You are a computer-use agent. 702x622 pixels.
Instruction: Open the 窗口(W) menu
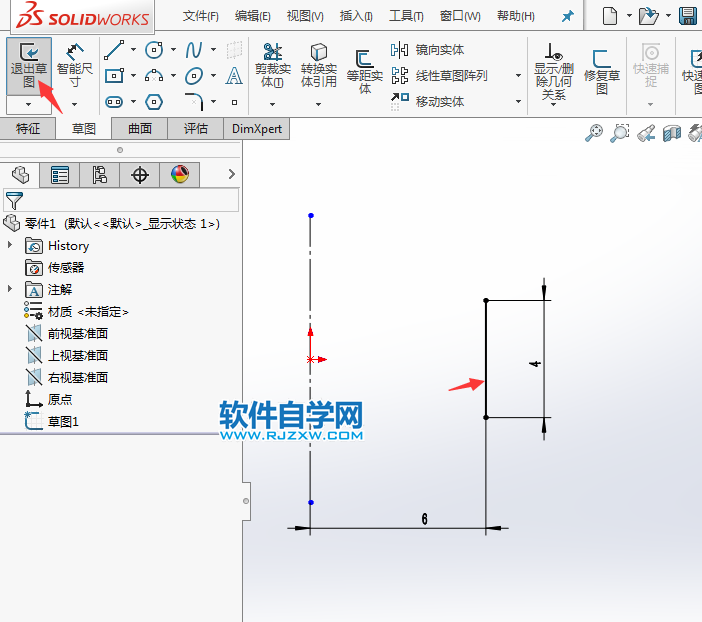tap(460, 16)
